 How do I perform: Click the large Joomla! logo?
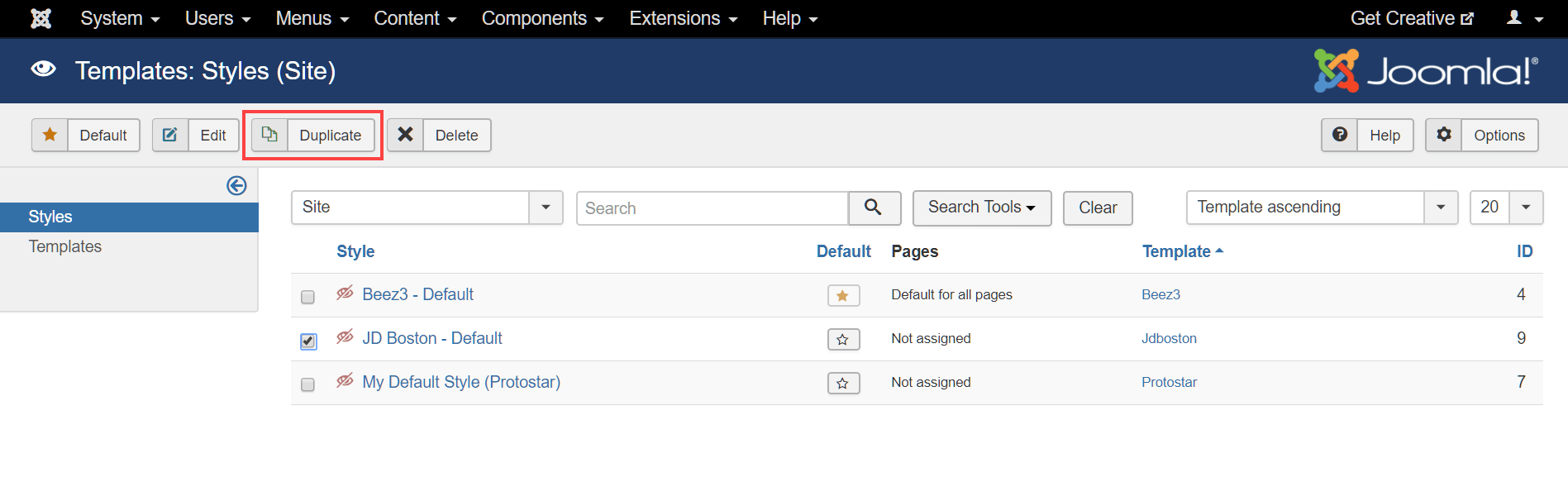pyautogui.click(x=1427, y=70)
